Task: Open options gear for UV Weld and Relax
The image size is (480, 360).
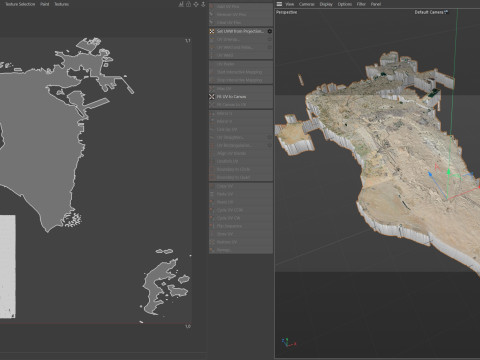Action: click(x=269, y=47)
